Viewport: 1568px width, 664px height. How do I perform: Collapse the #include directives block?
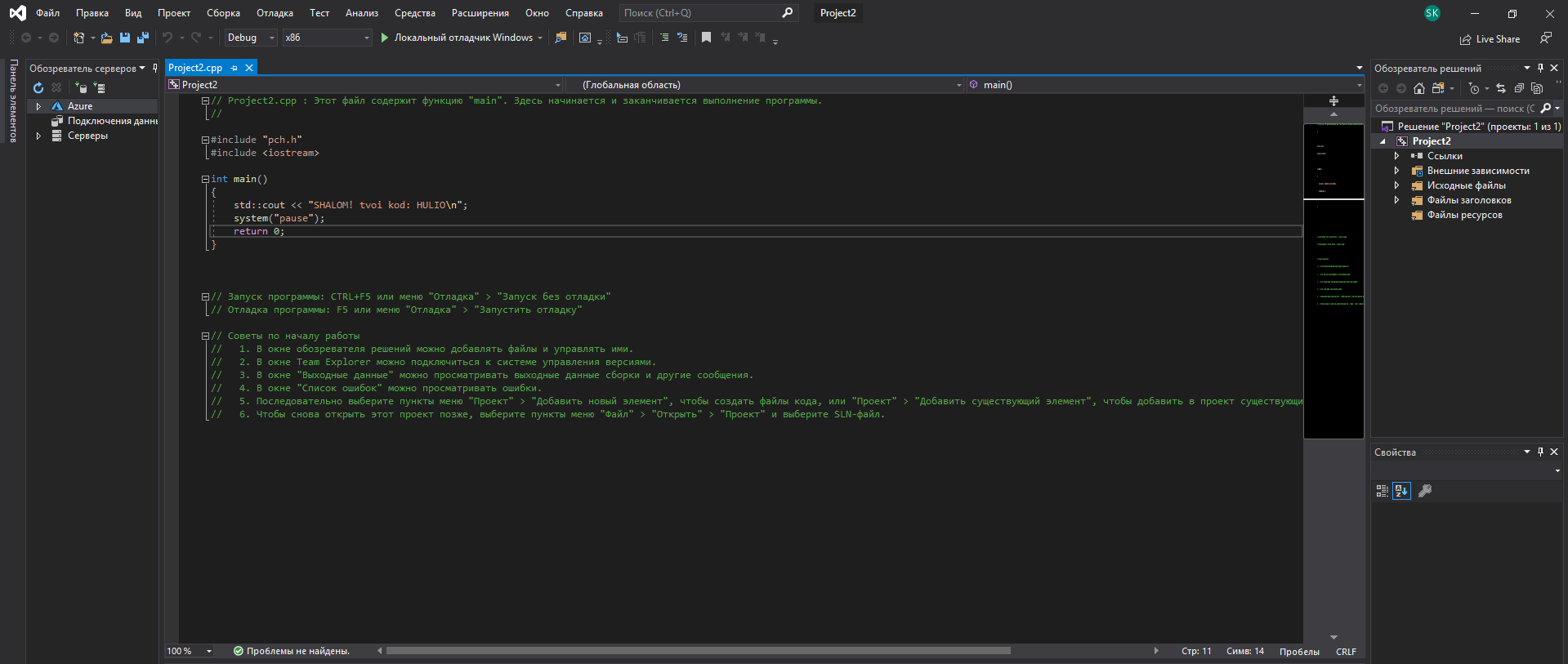(x=205, y=140)
